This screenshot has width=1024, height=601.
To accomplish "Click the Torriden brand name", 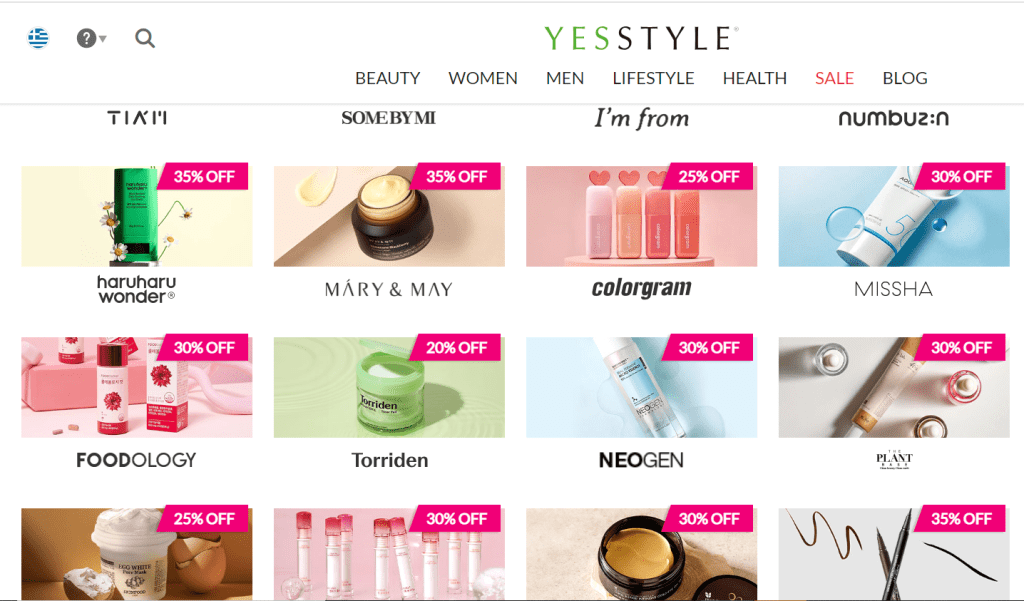I will click(x=389, y=460).
